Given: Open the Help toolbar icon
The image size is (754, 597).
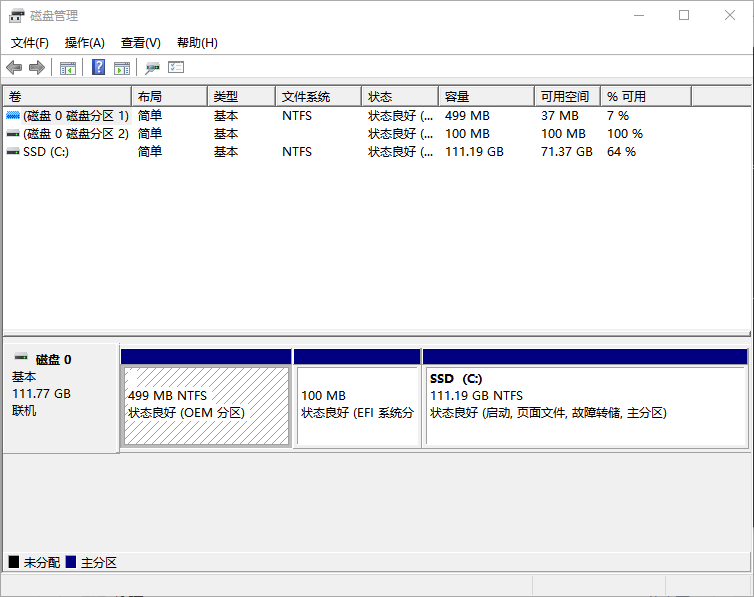Looking at the screenshot, I should tap(99, 67).
